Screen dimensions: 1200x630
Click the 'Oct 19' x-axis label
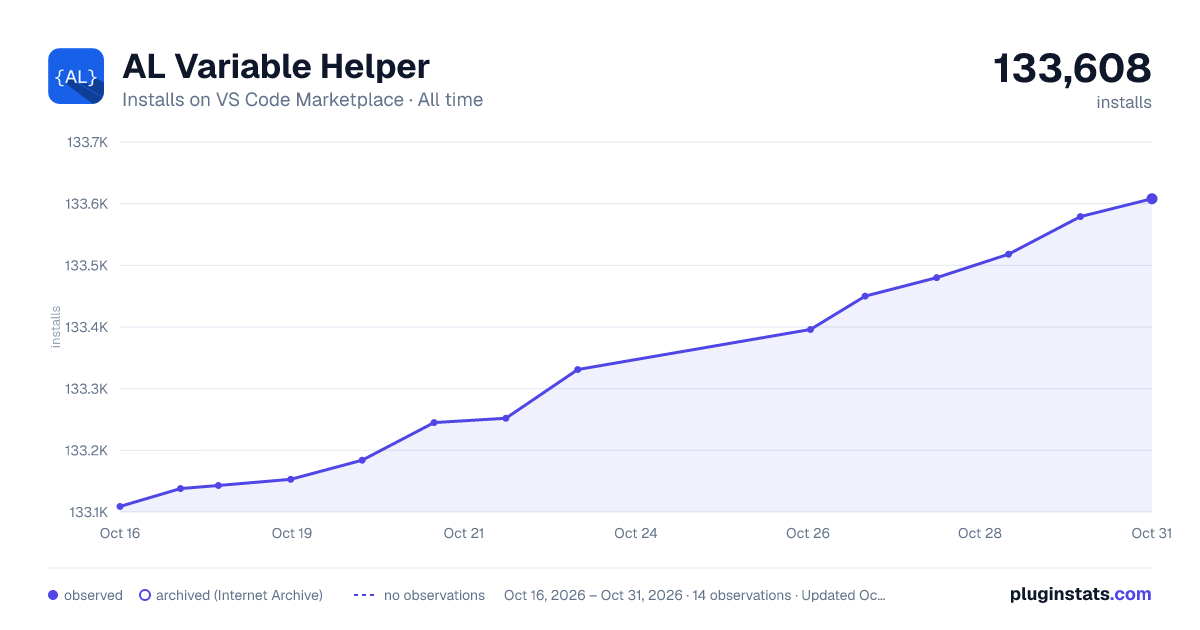coord(292,533)
